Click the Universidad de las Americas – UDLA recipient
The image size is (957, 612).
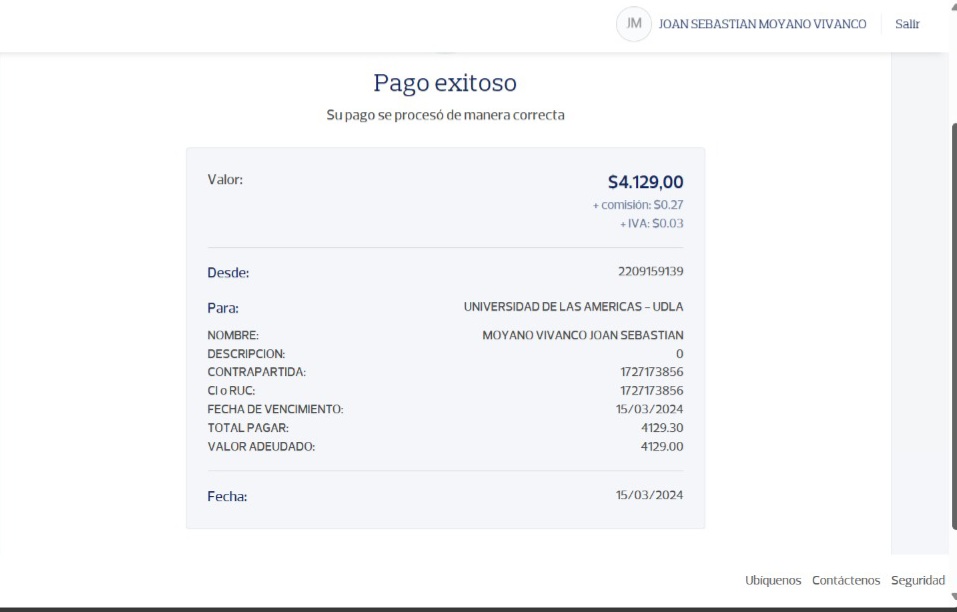pos(573,307)
